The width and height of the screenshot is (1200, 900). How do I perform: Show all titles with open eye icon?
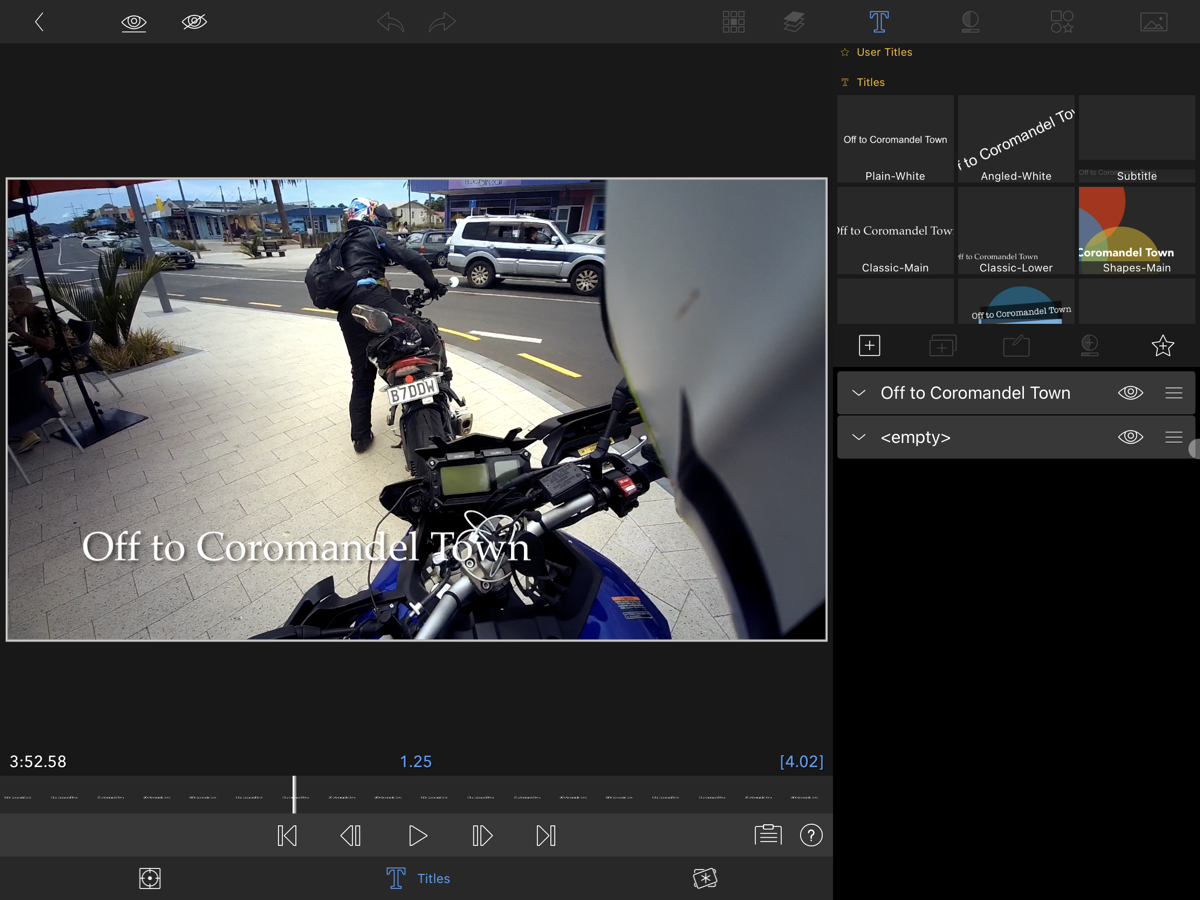point(134,22)
